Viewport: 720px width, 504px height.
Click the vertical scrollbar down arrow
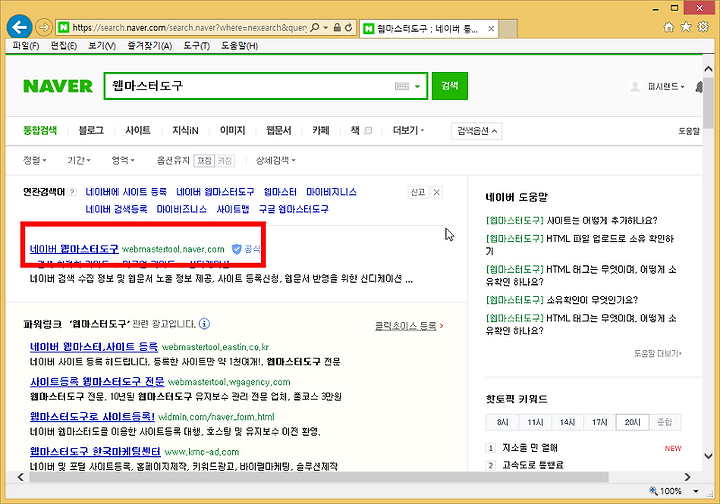coord(708,456)
